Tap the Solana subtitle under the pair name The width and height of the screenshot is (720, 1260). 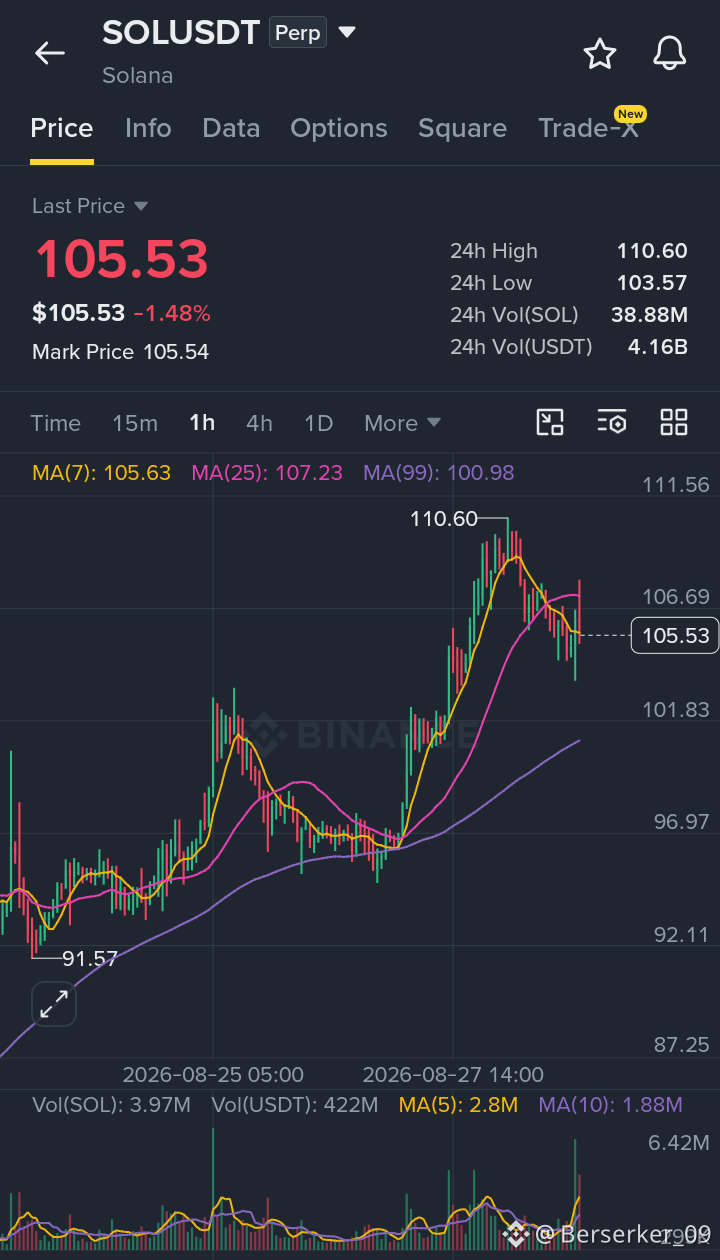(x=137, y=76)
